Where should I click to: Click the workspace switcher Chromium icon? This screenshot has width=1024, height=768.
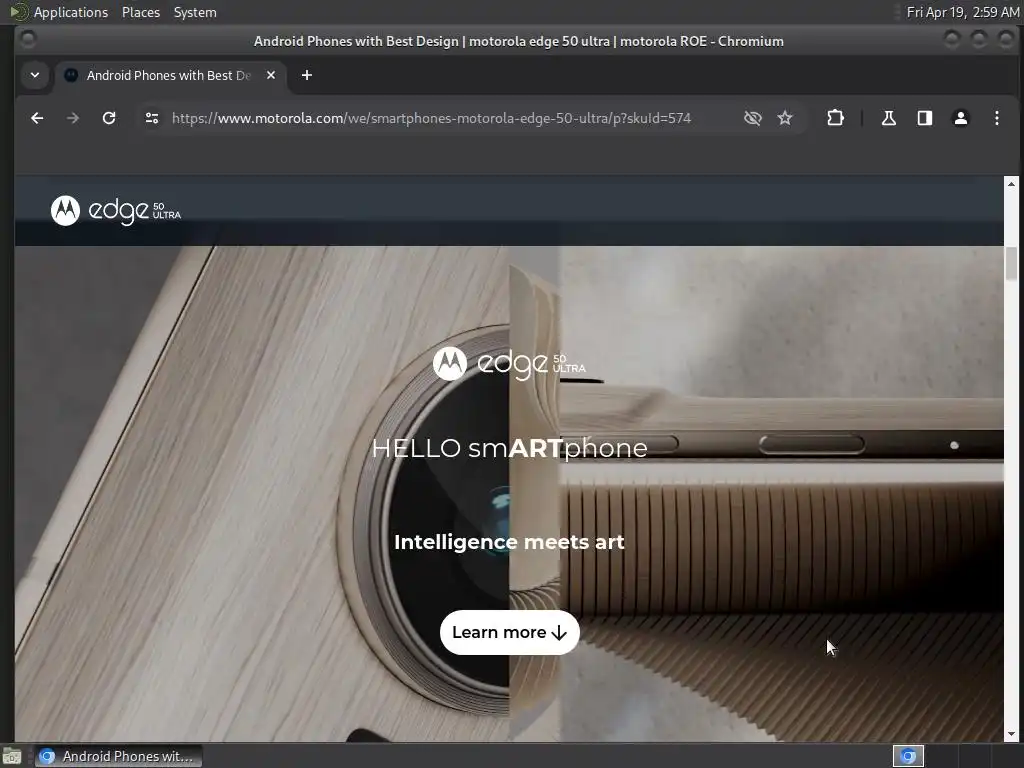[x=908, y=756]
